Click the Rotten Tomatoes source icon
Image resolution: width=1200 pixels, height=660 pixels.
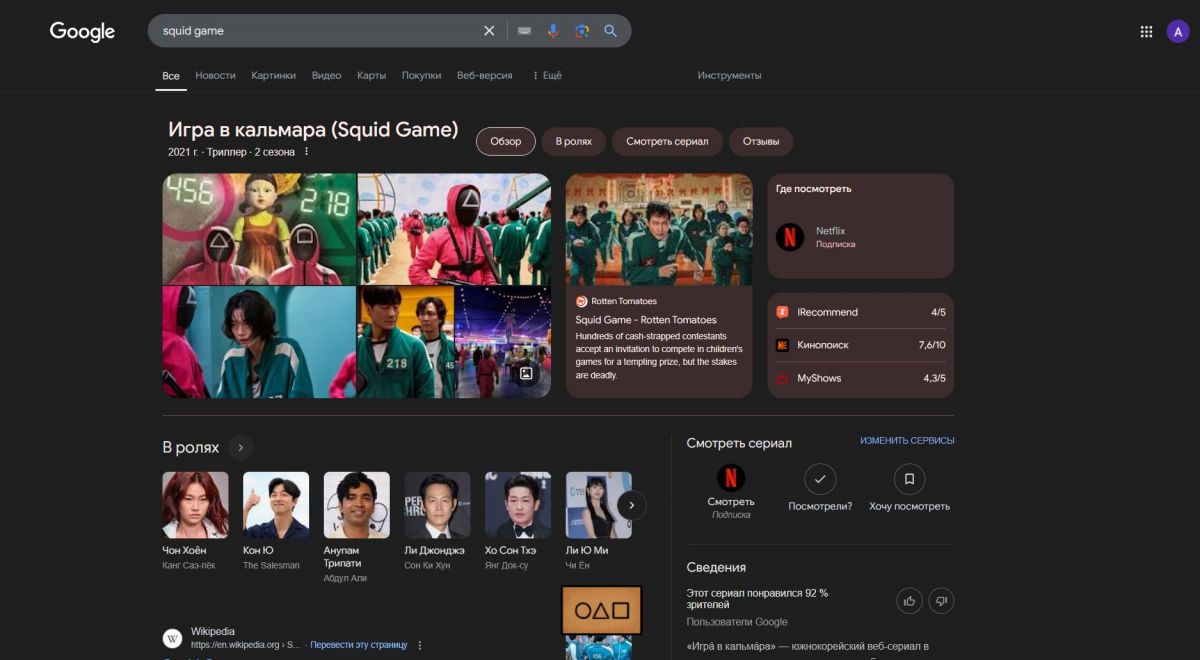(582, 301)
